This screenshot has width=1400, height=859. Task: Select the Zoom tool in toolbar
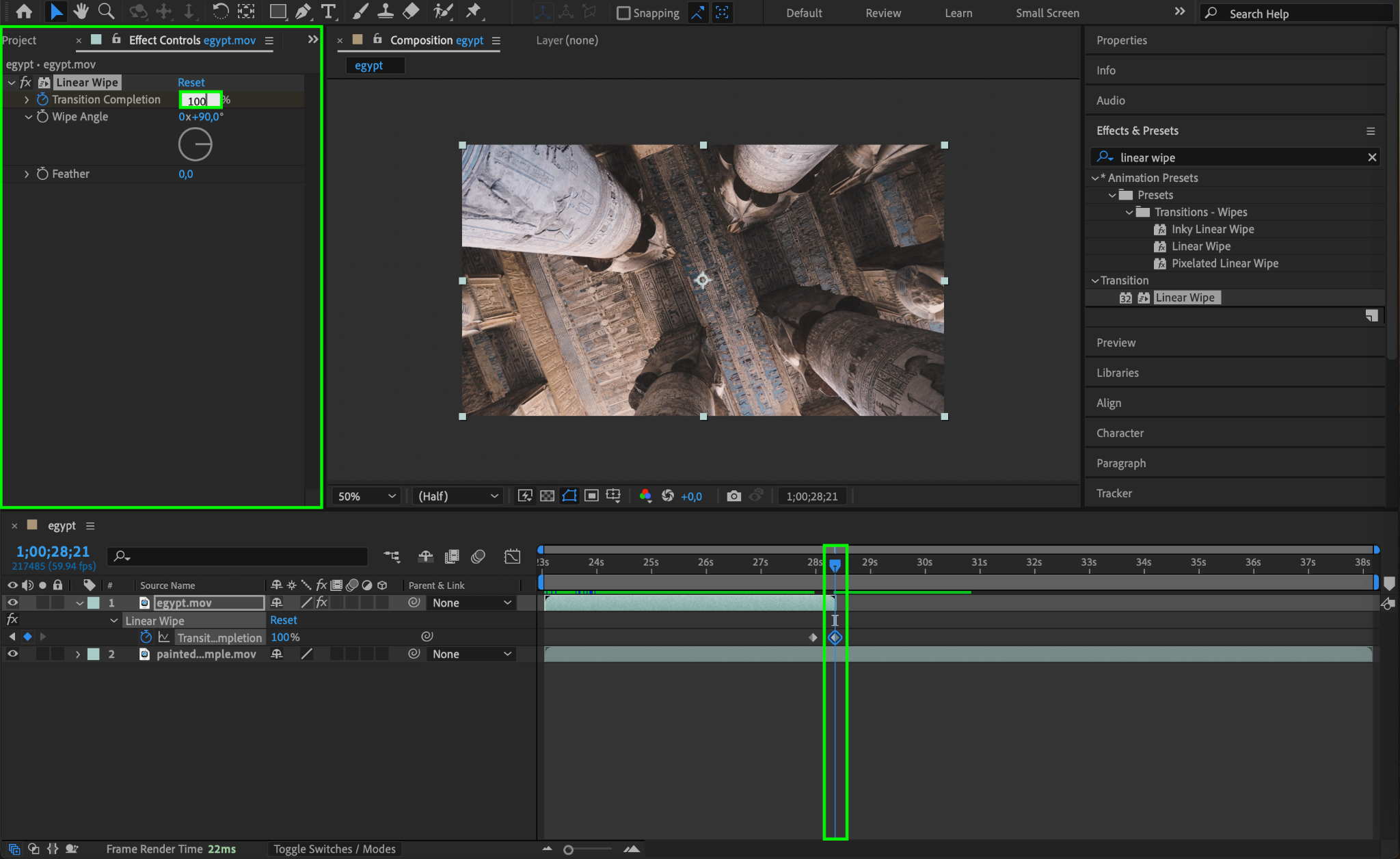point(106,11)
